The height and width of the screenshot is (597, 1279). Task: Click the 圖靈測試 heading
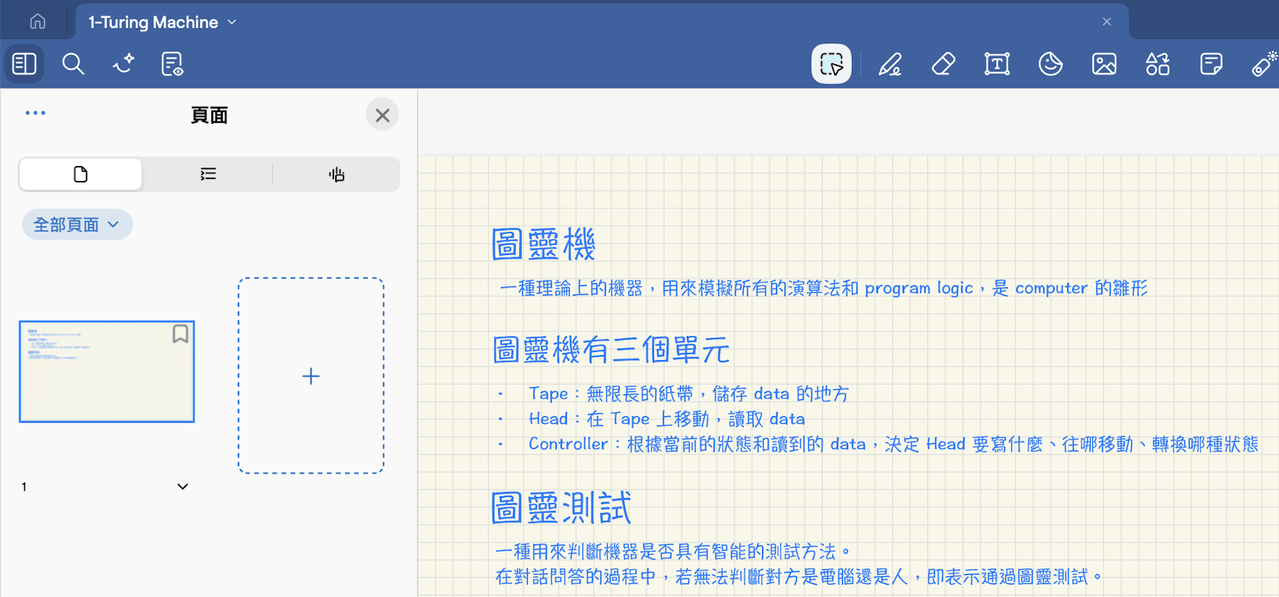[561, 508]
